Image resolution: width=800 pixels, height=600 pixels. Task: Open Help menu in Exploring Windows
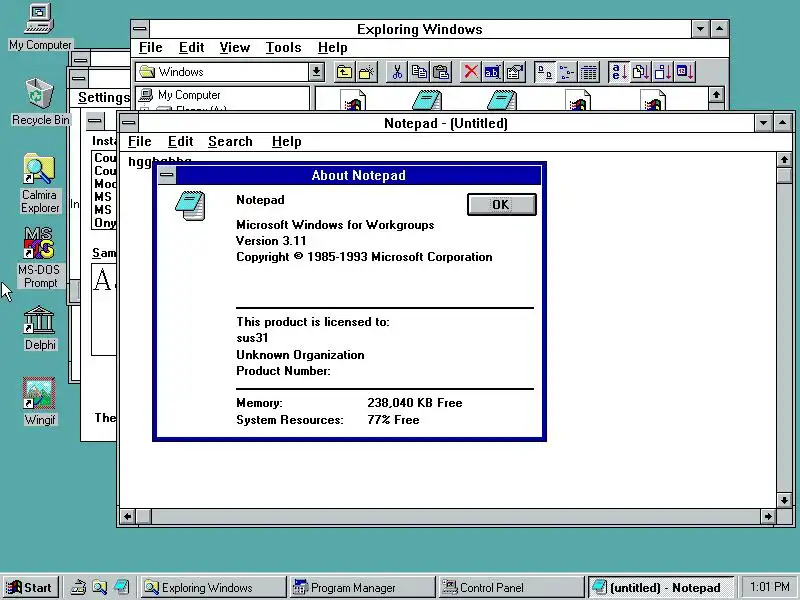333,47
